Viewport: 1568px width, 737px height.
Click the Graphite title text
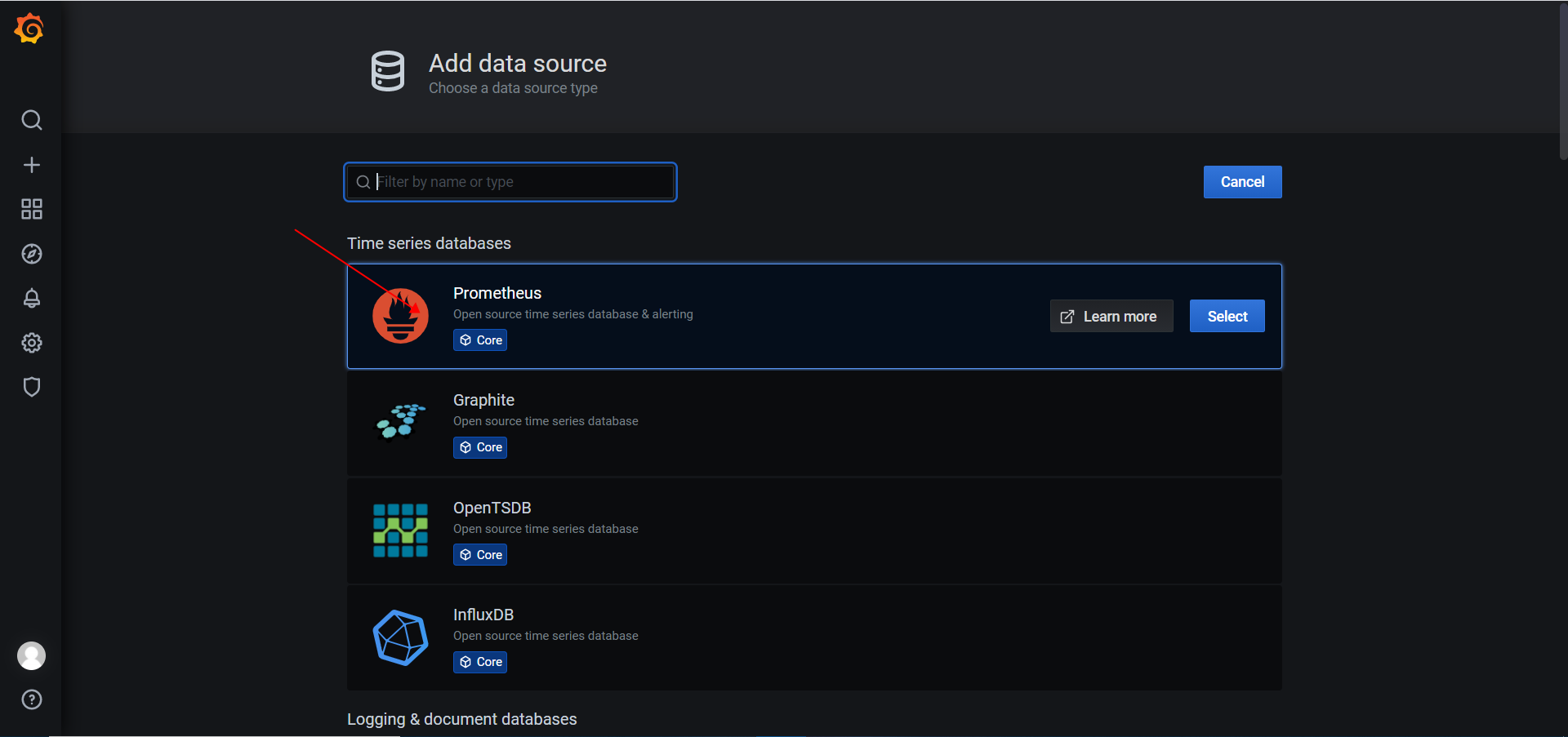[x=483, y=400]
